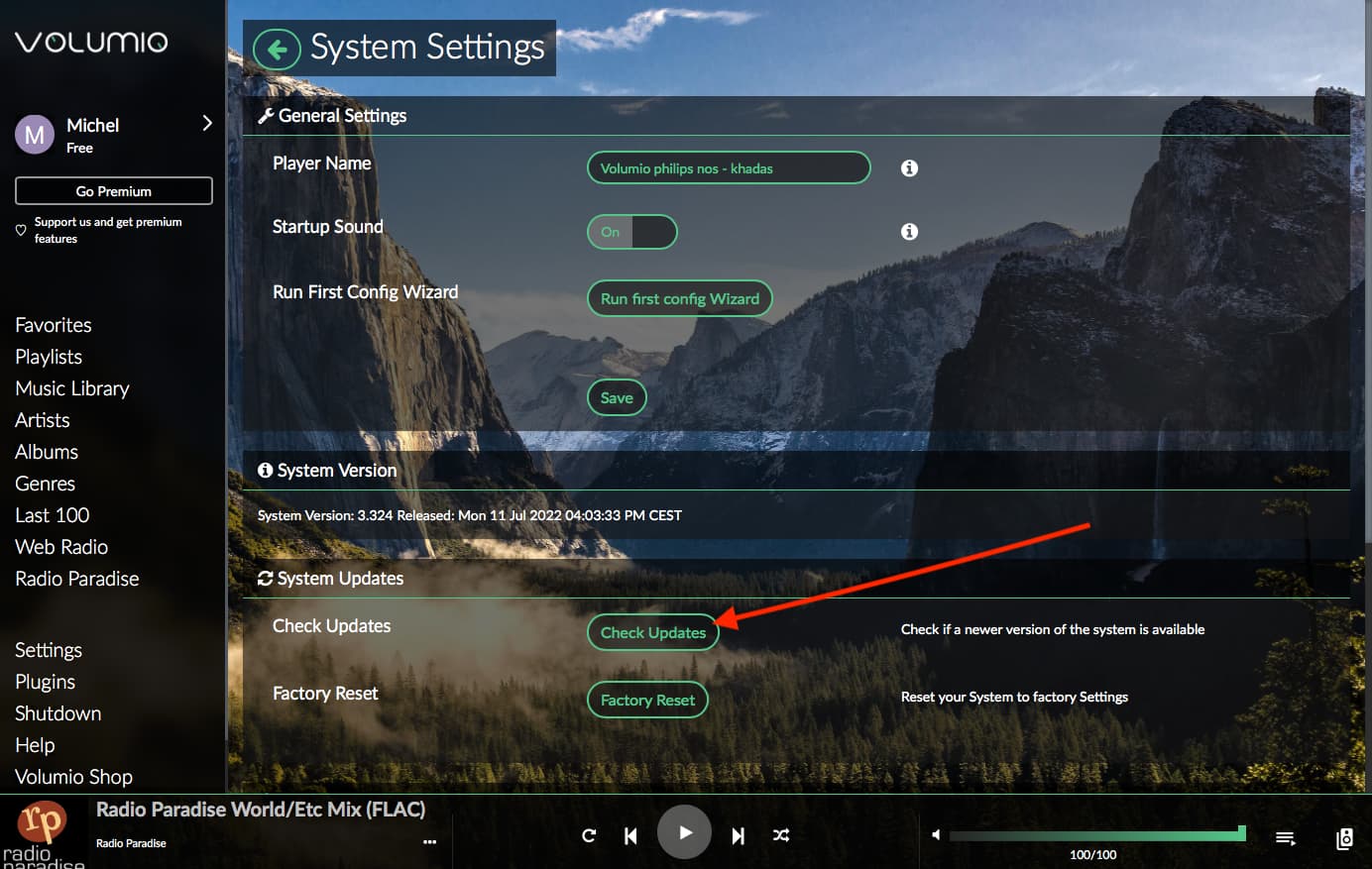This screenshot has height=869, width=1372.
Task: Click the Factory Reset button
Action: (647, 701)
